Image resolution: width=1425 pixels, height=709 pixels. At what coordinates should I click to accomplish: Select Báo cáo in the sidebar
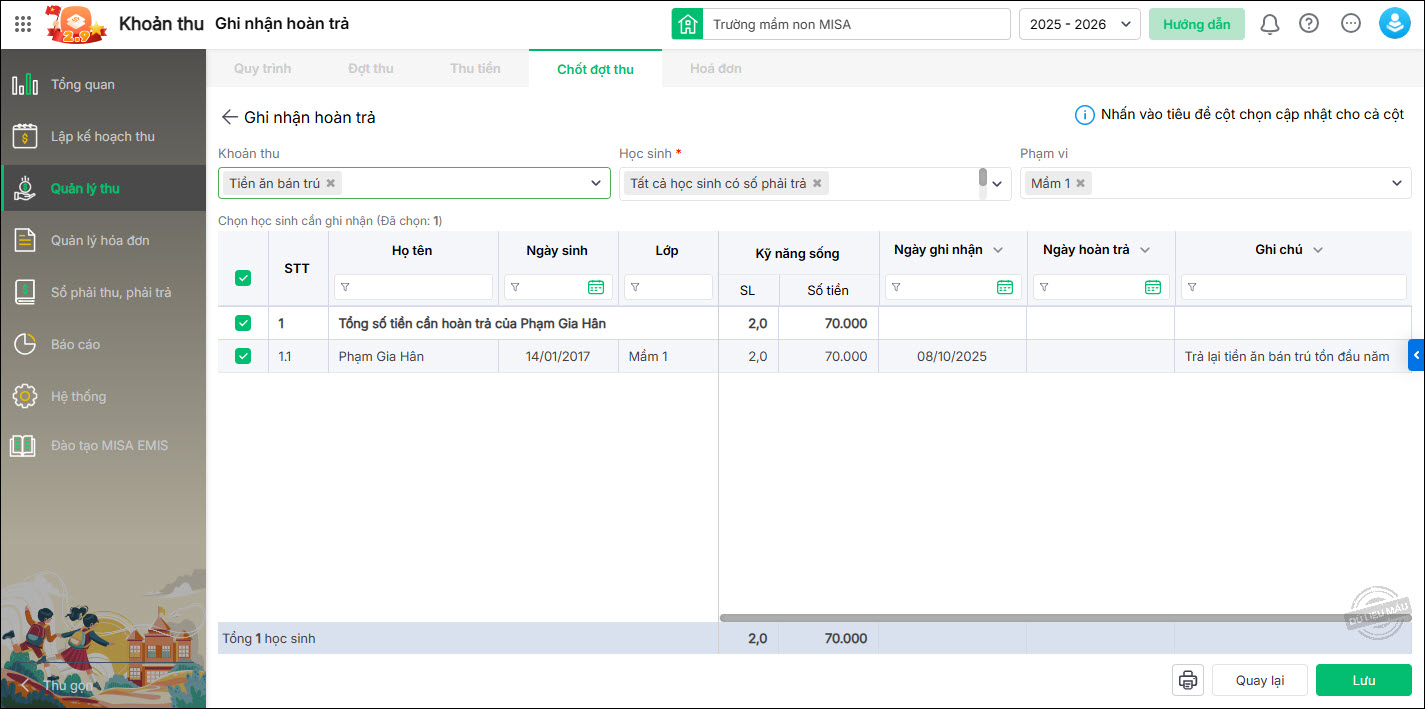[x=76, y=344]
